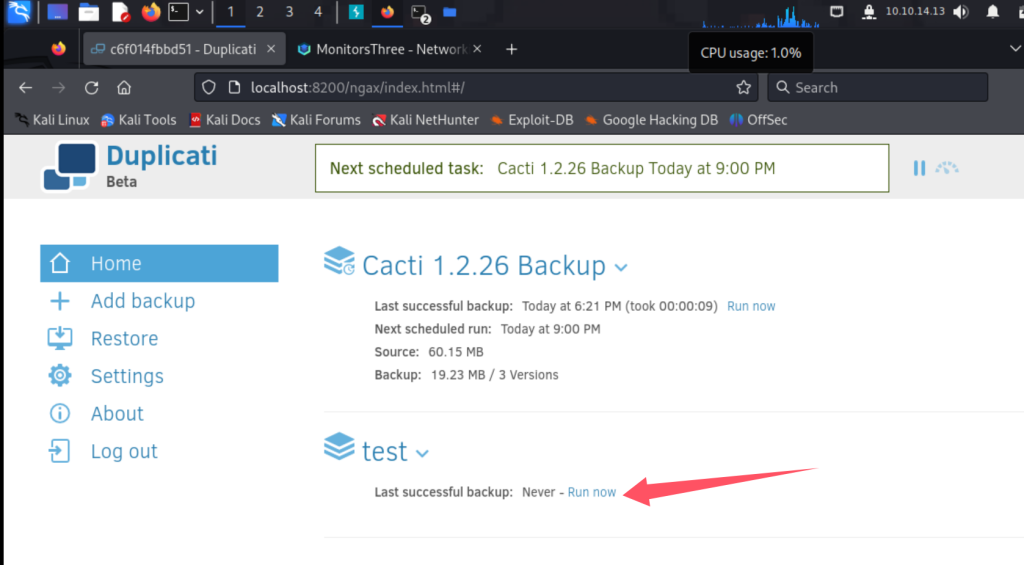The height and width of the screenshot is (565, 1024).
Task: Launch Firefox from the top panel
Action: [x=151, y=12]
